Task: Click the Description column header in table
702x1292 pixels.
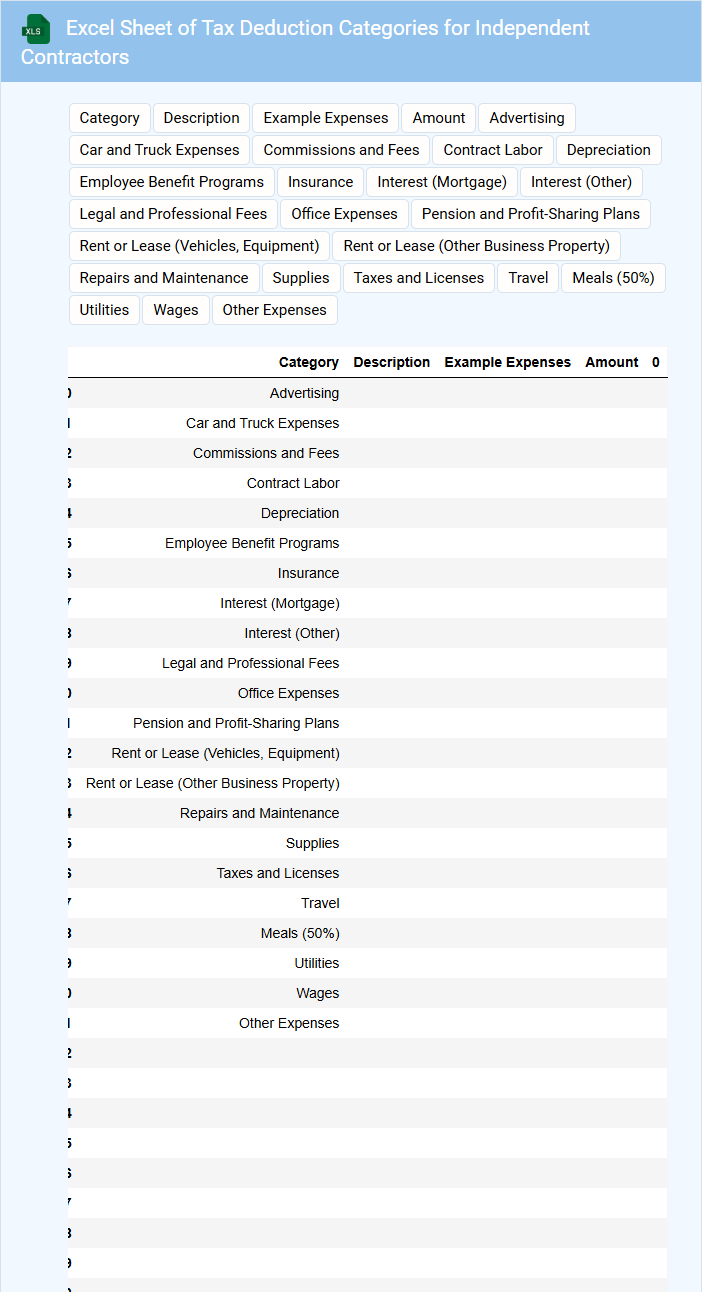Action: coord(392,362)
